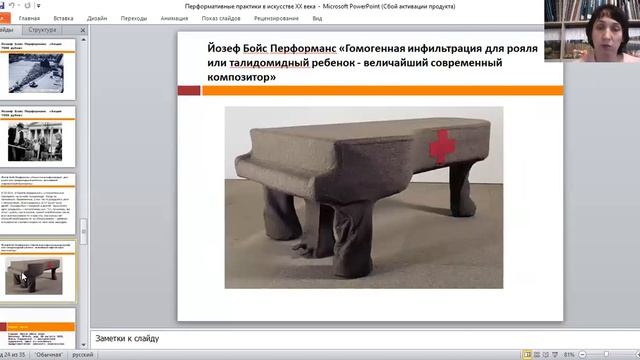640x360 pixels.
Task: Click the thumbnail pane scrollbar handle
Action: click(84, 231)
